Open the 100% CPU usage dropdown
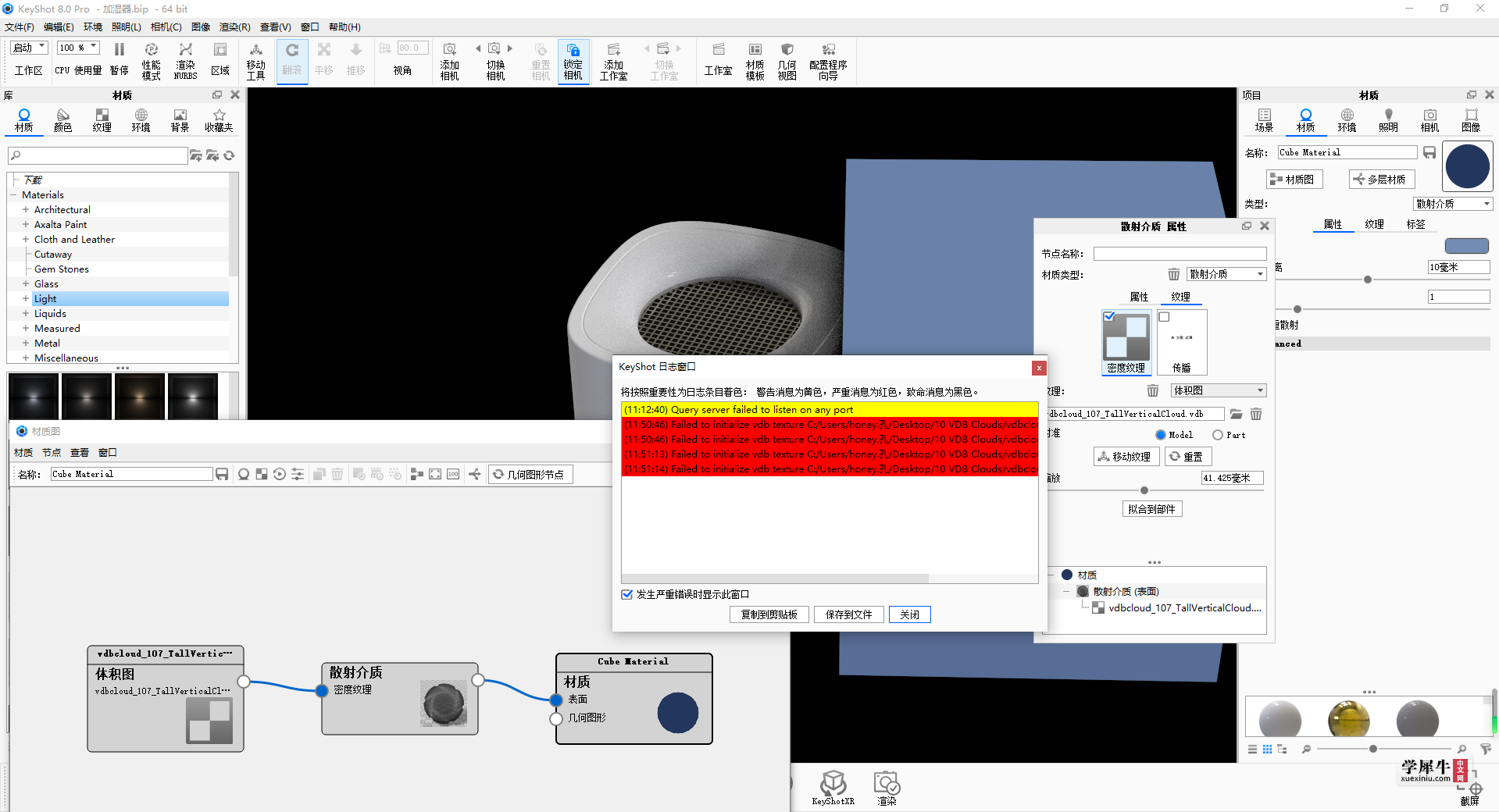 [x=78, y=48]
